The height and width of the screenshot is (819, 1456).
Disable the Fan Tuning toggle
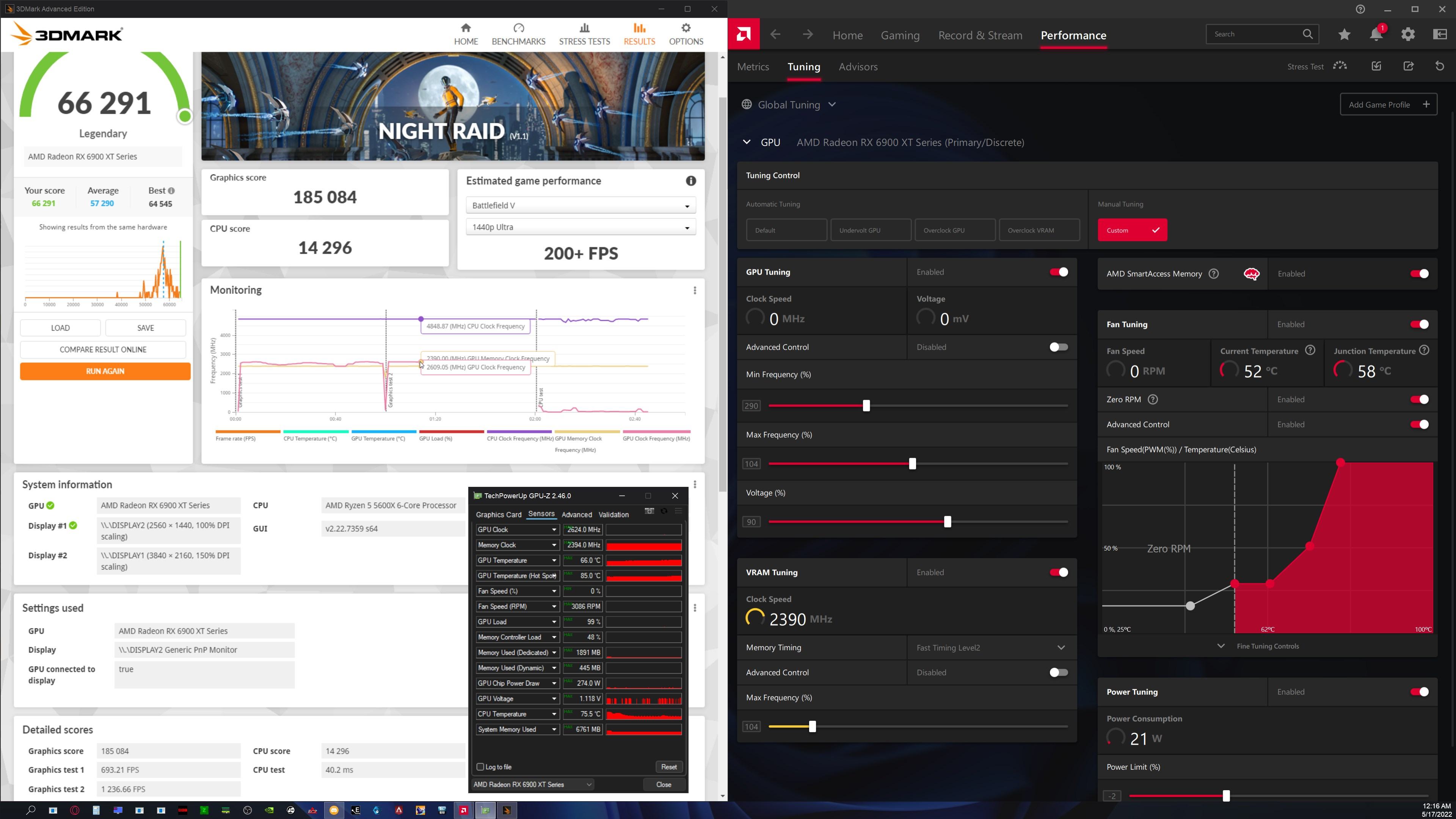[1419, 325]
